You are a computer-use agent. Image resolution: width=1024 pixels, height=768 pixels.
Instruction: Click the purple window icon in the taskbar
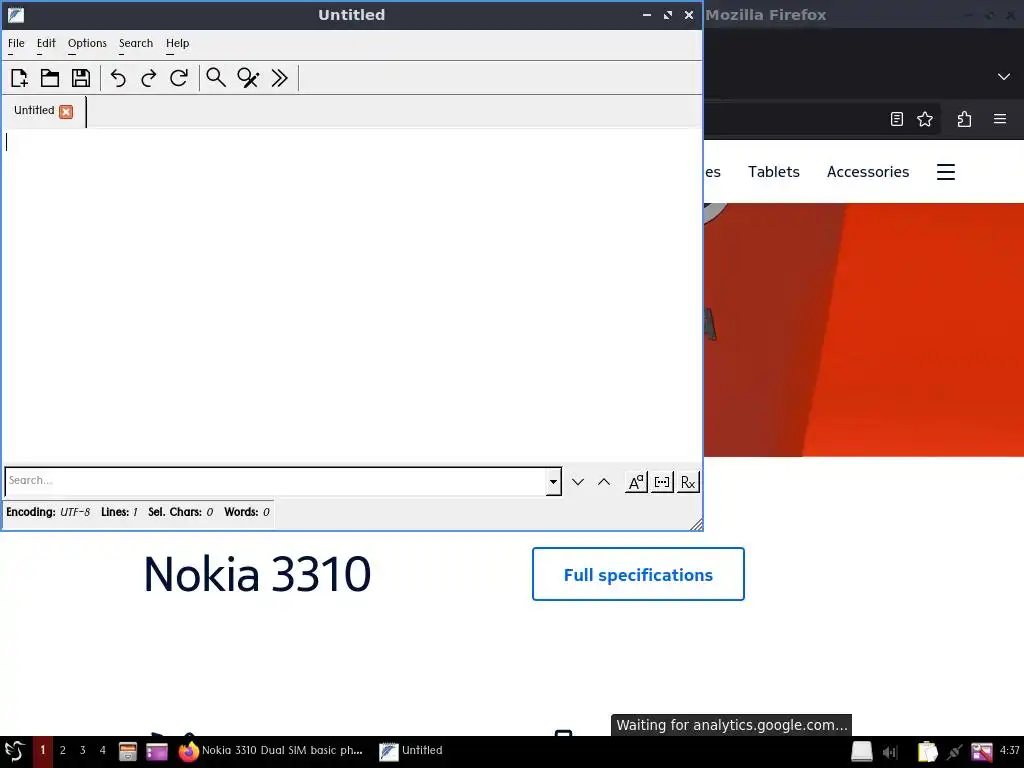pos(157,752)
